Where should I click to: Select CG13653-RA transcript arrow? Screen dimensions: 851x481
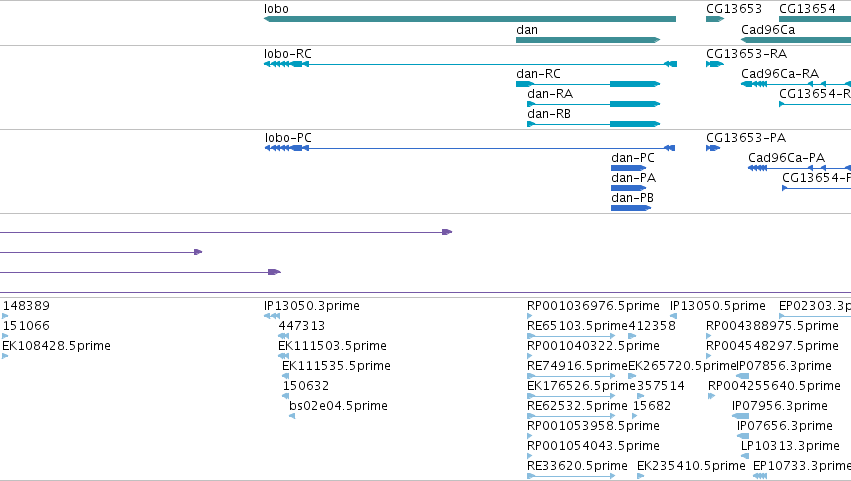click(715, 64)
